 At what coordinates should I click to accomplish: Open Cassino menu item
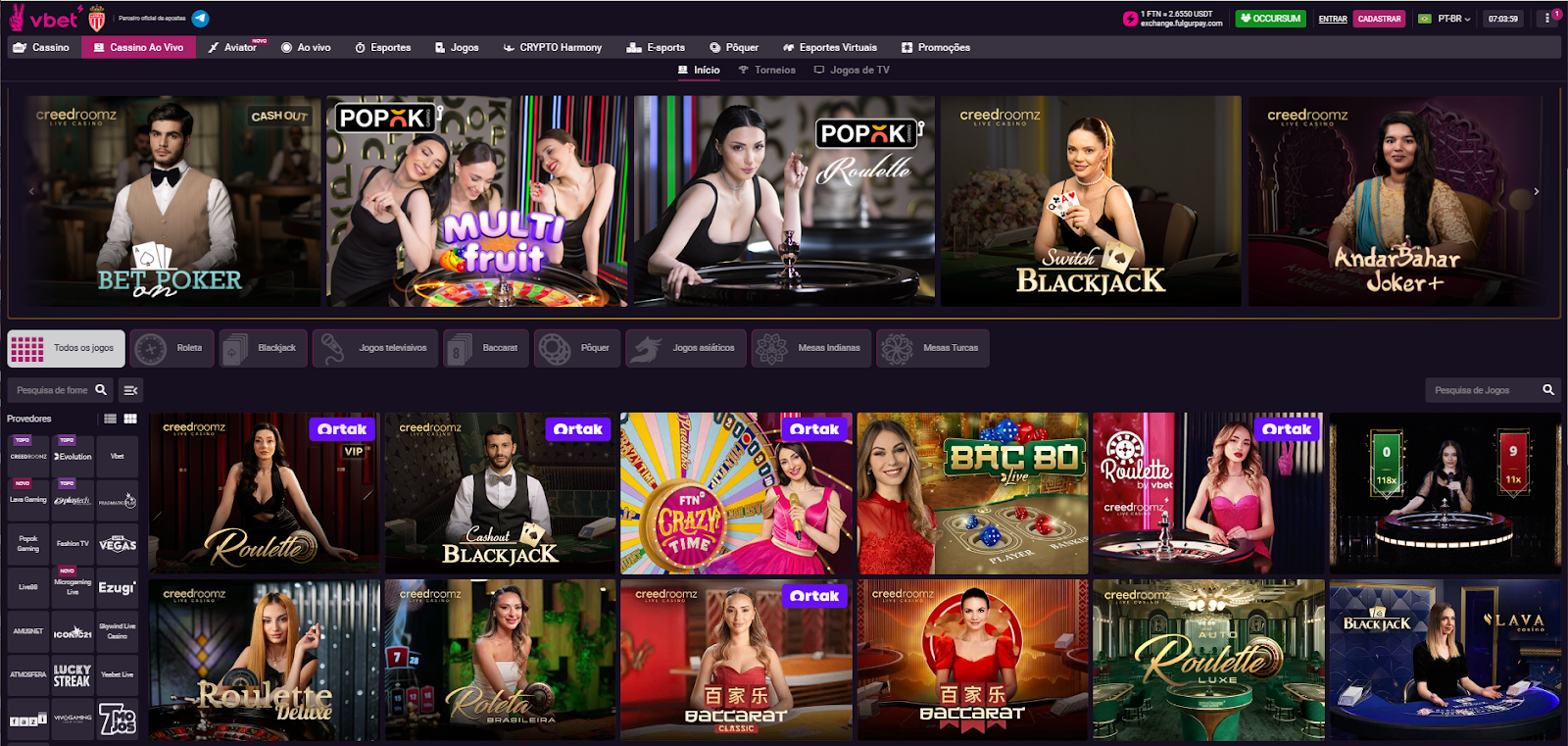42,47
